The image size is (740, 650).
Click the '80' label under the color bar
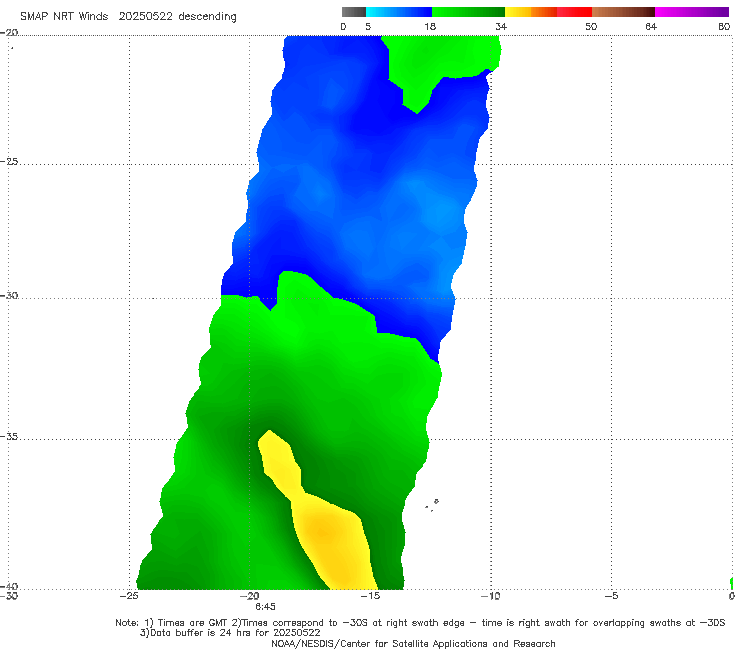724,27
